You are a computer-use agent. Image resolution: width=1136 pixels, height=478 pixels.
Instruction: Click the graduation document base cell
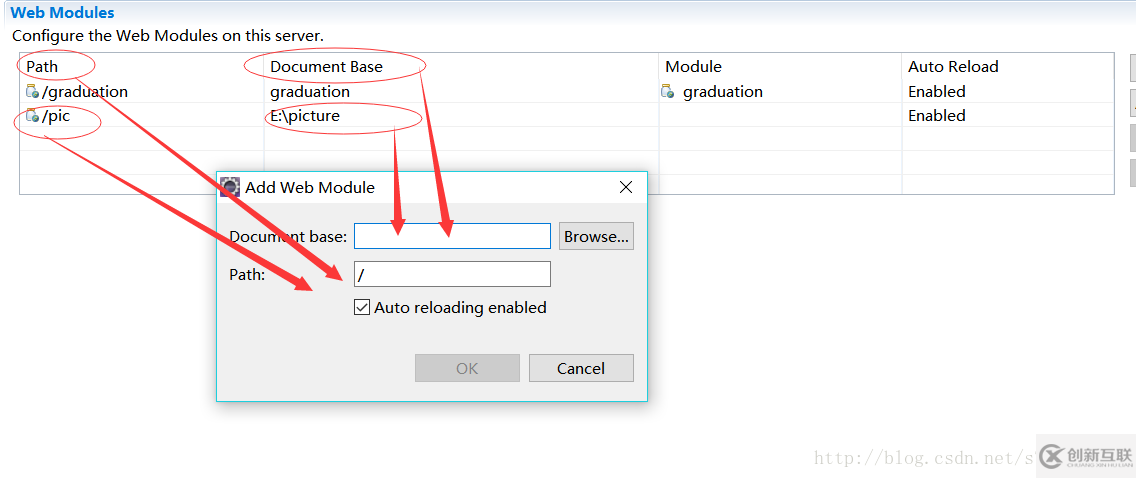tap(310, 92)
